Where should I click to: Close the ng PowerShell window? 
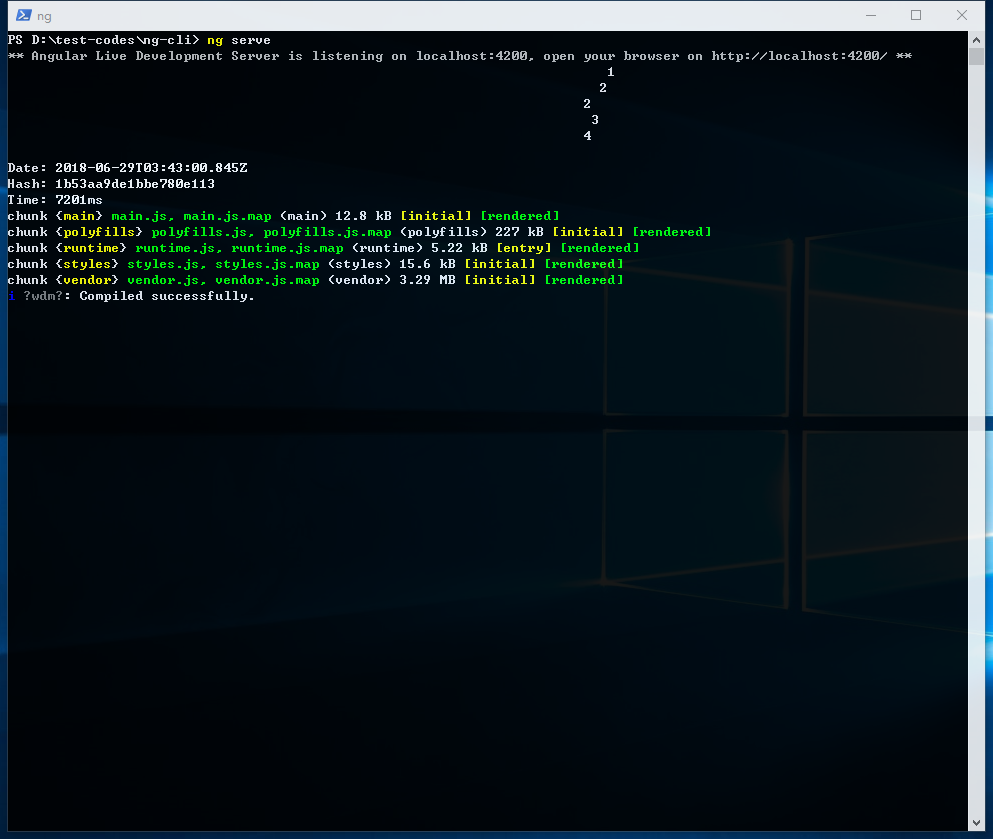(x=961, y=15)
